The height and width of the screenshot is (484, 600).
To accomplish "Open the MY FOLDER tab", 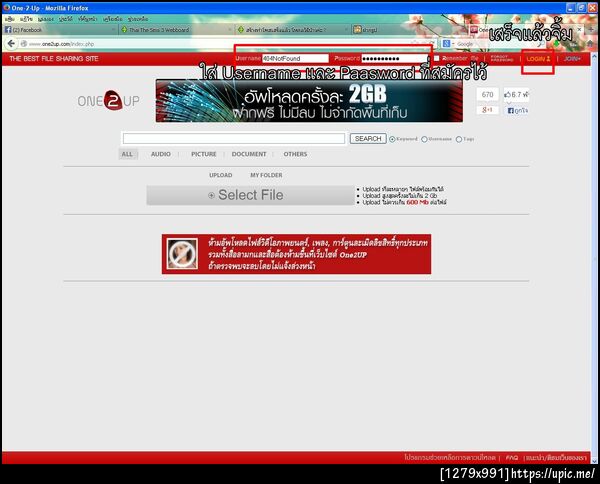I will [266, 175].
